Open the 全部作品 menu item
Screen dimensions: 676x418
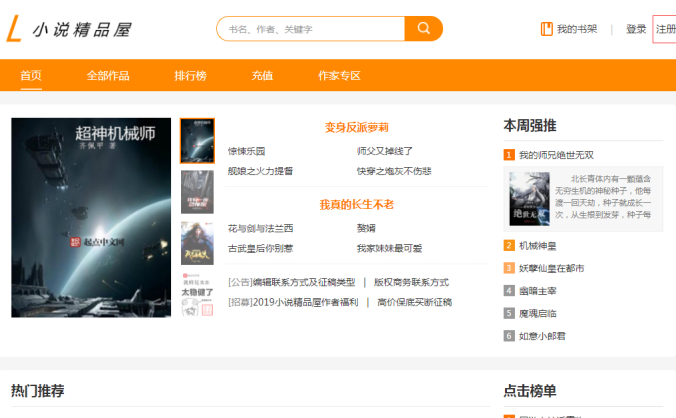point(108,75)
